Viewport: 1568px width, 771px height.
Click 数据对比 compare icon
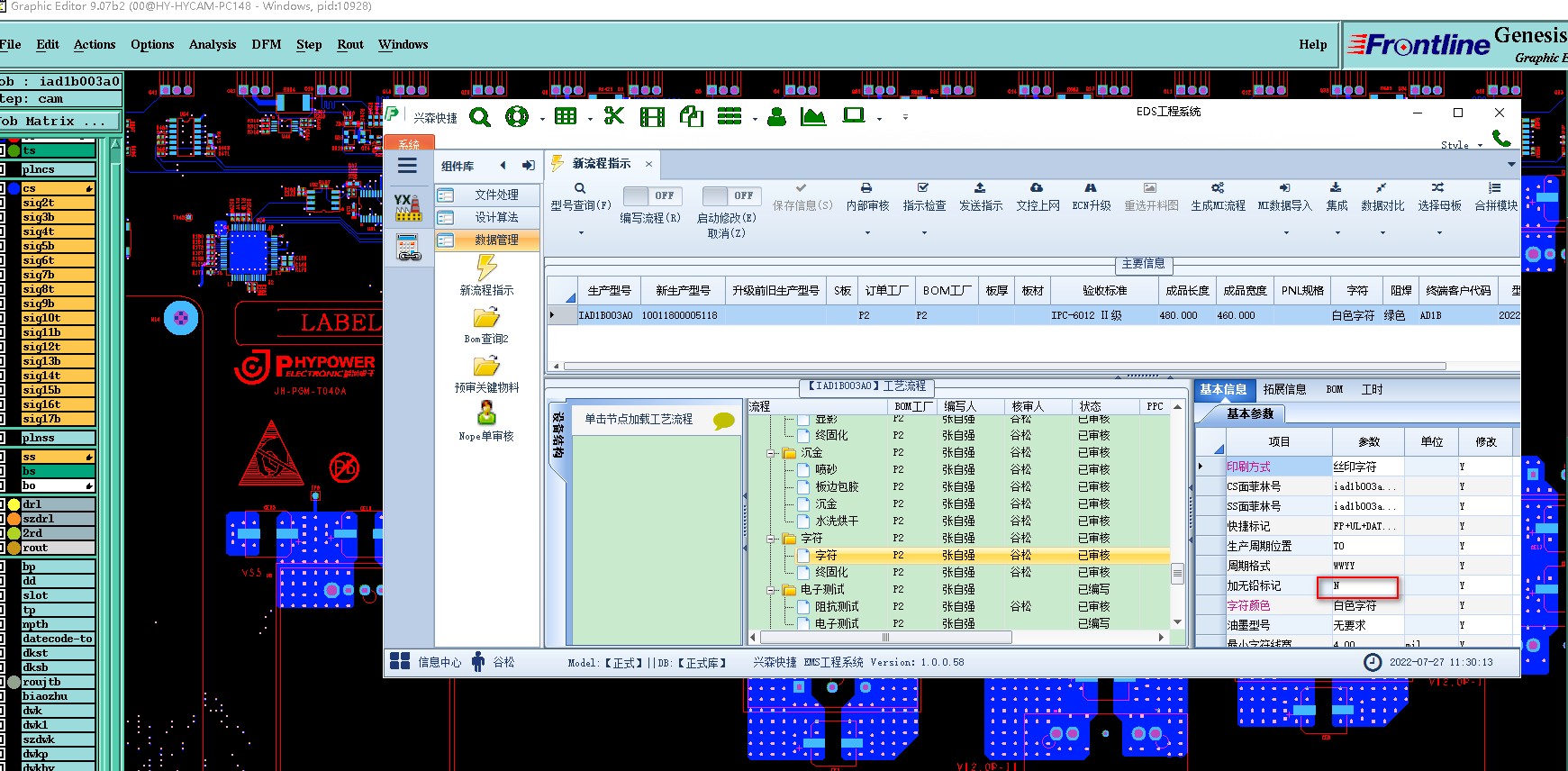click(1381, 188)
